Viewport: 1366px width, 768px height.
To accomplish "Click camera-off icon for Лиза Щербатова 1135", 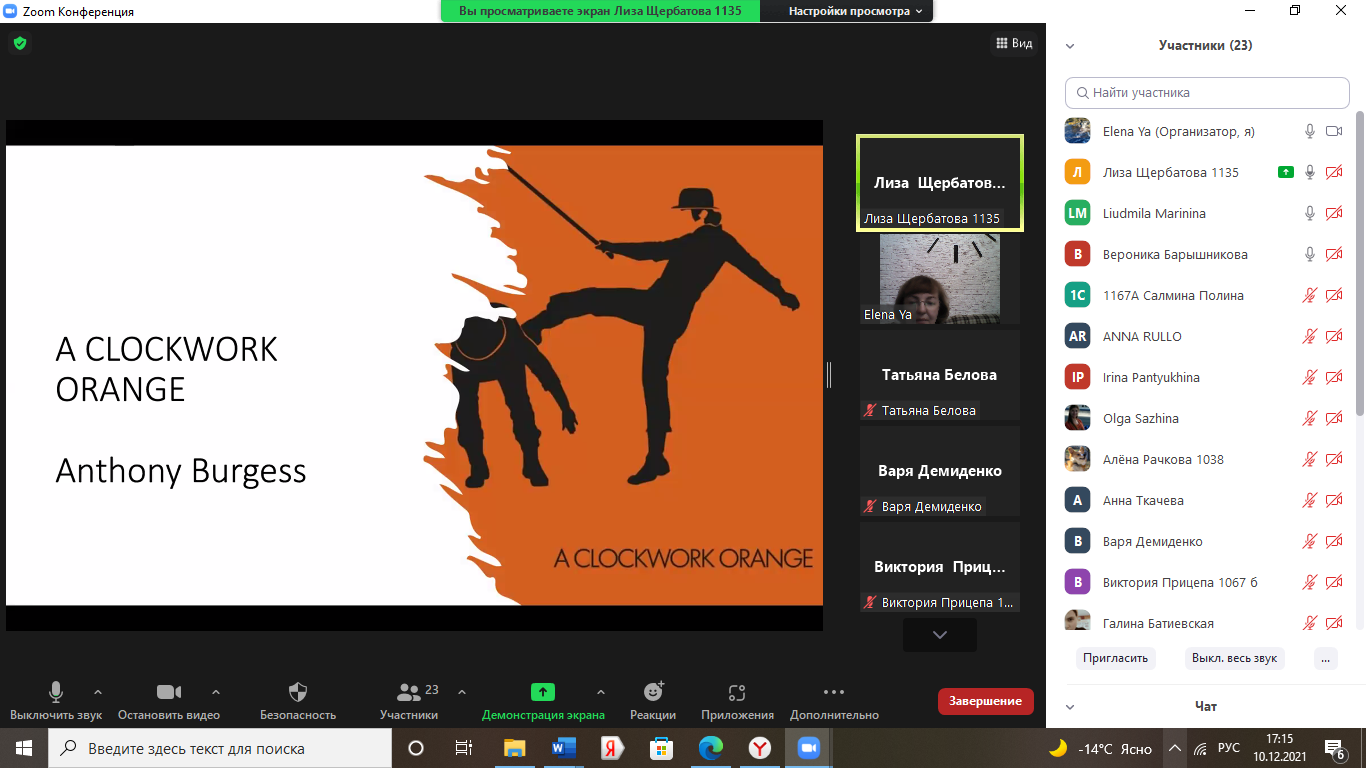I will point(1334,172).
